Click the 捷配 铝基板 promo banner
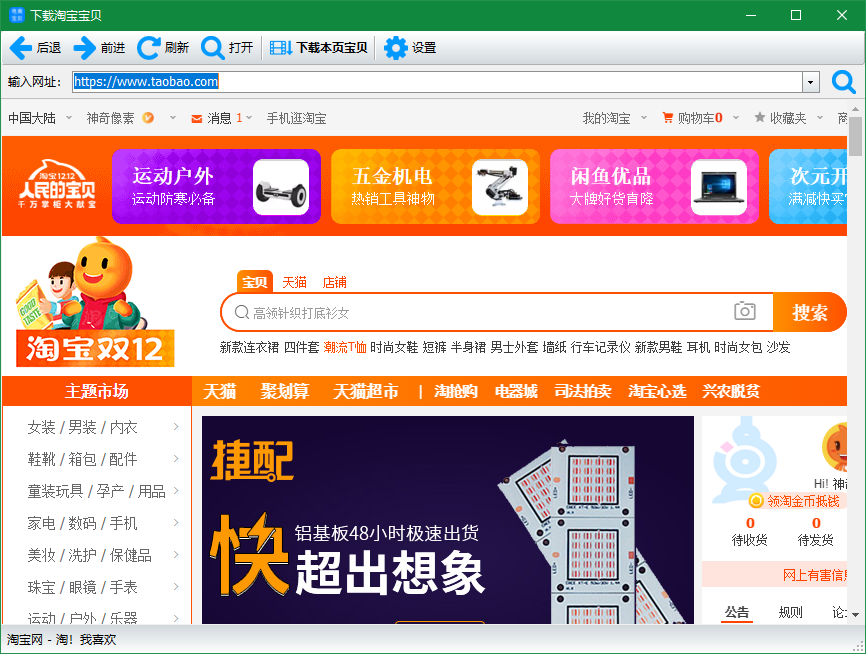 point(448,520)
